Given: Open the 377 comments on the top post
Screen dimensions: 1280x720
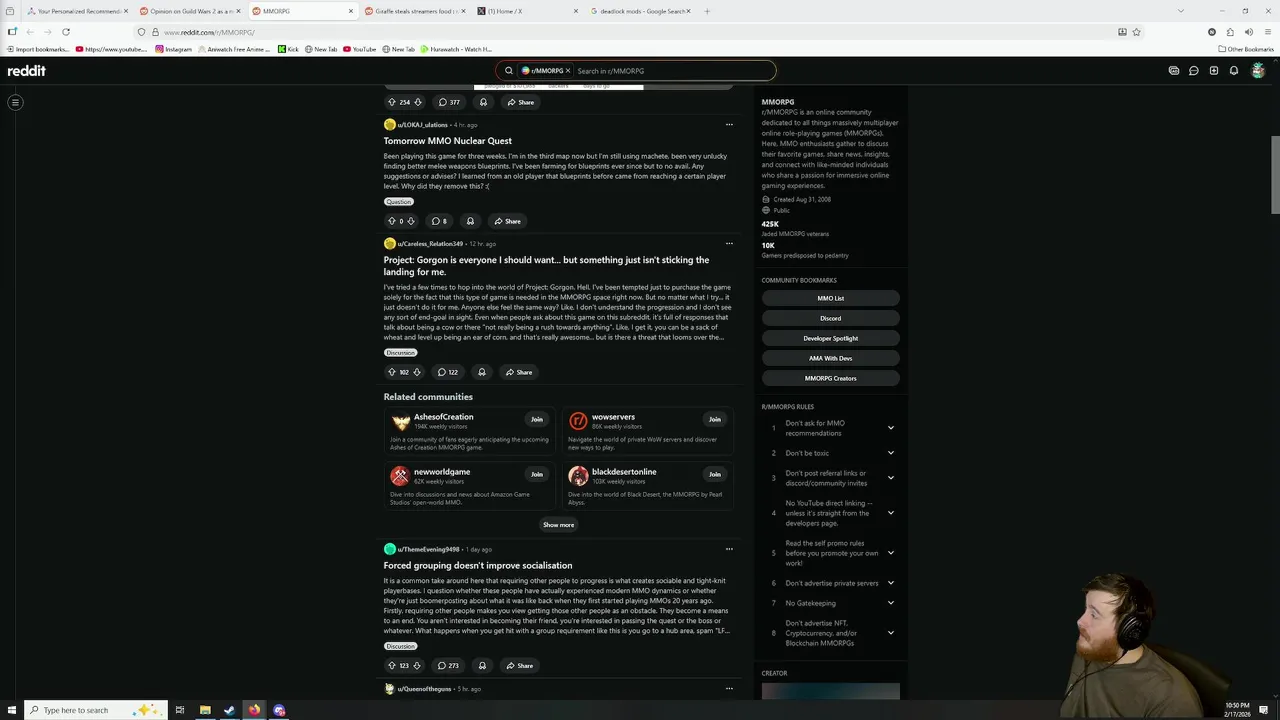Looking at the screenshot, I should click(449, 102).
